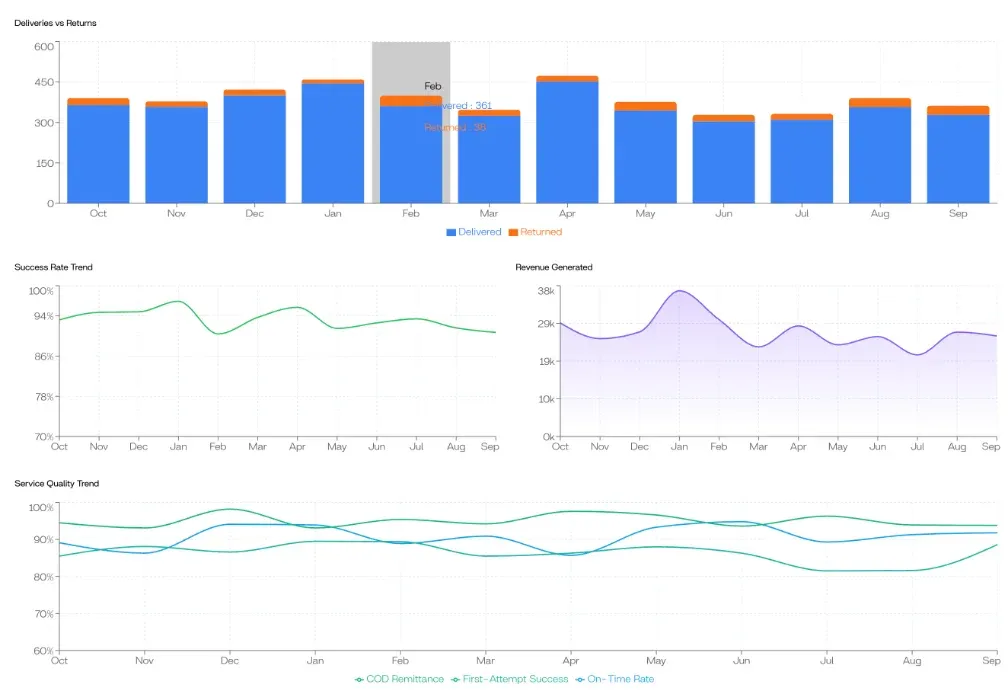1008x694 pixels.
Task: Click the Jun bar's blue Delivered segment
Action: pyautogui.click(x=724, y=163)
